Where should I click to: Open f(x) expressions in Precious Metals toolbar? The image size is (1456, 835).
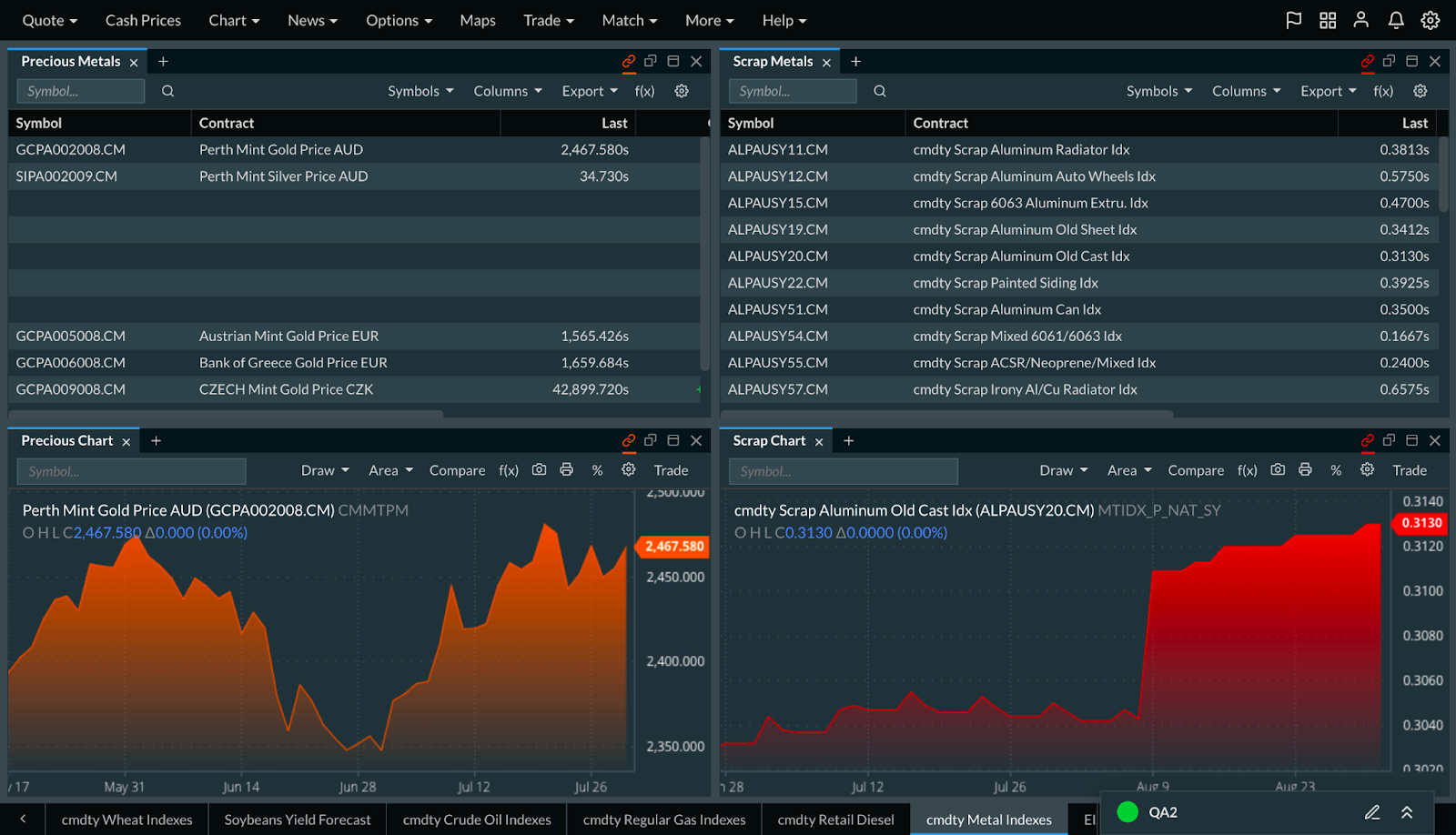[x=644, y=91]
